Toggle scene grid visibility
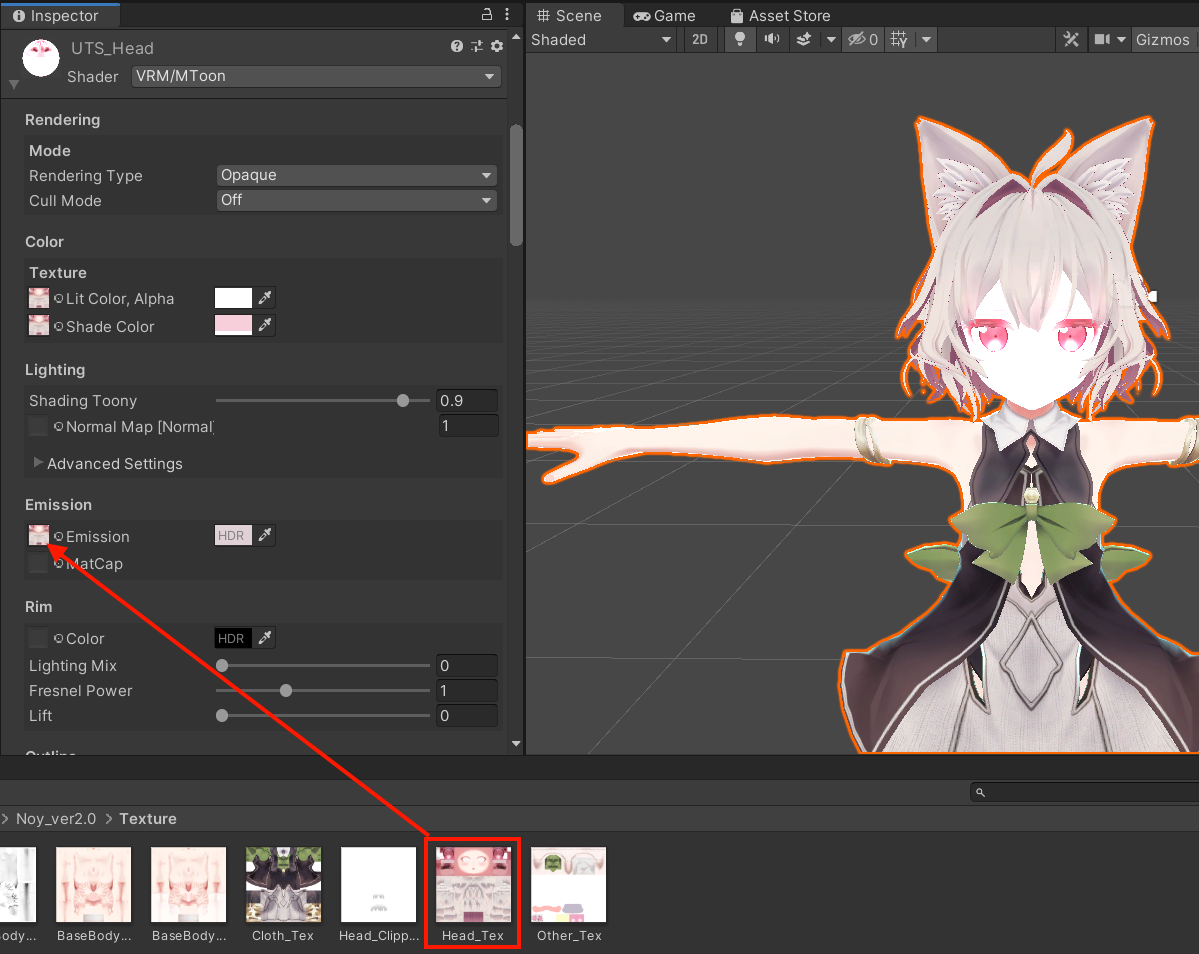 [x=899, y=39]
